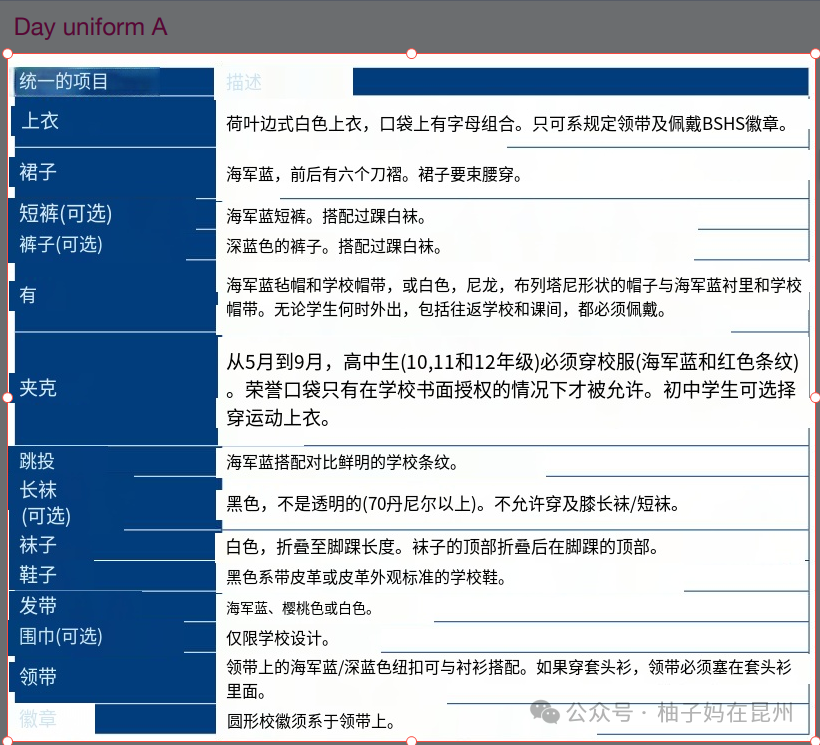820x745 pixels.
Task: Select the '围巾(可选)' cell
Action: coord(61,637)
